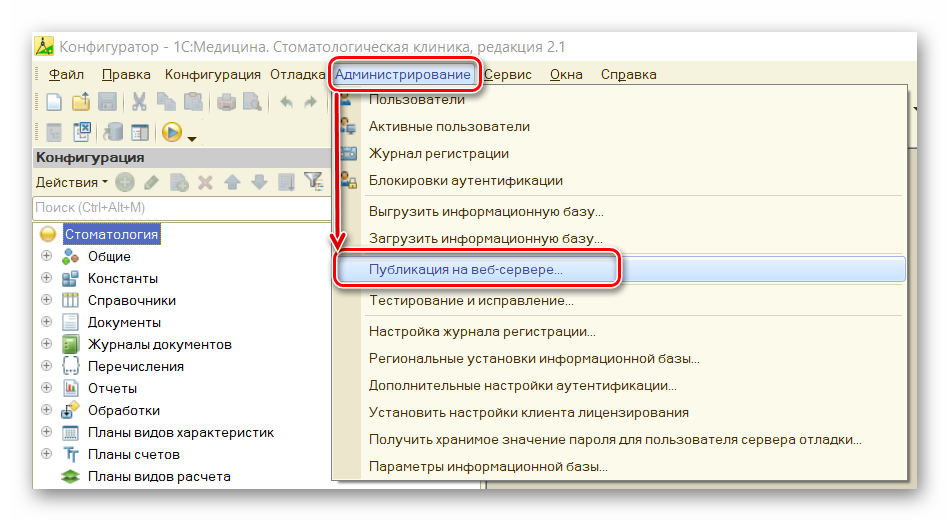The image size is (949, 521).
Task: Open the Правка menu
Action: click(126, 74)
